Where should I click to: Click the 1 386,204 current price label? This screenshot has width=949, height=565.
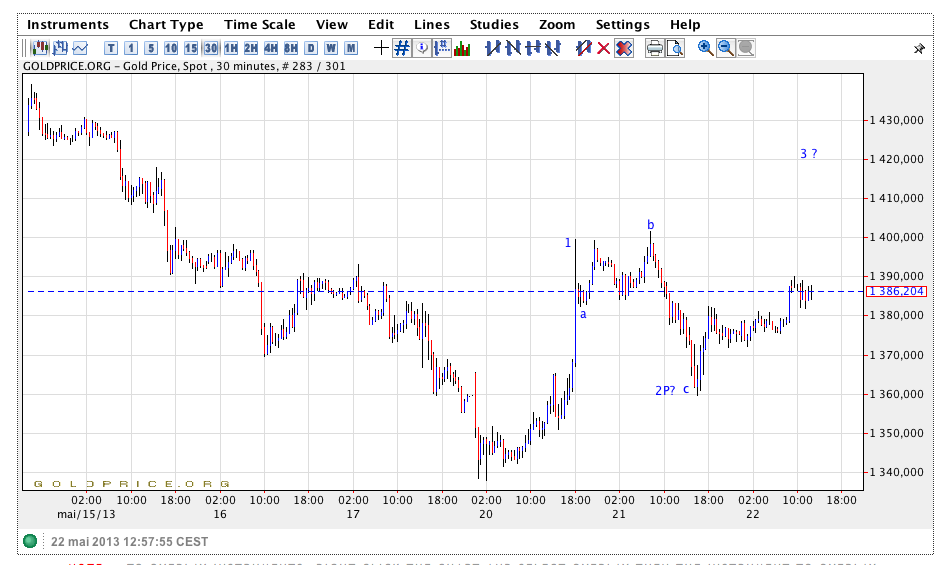click(894, 292)
